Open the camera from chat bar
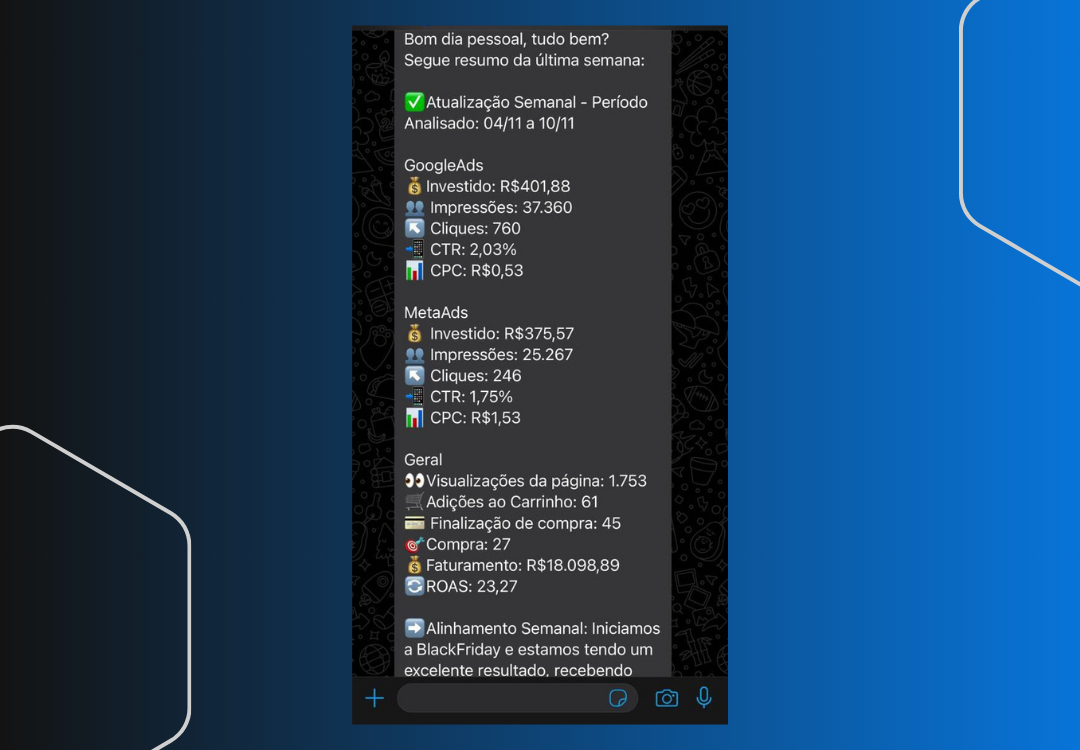The image size is (1080, 750). [666, 698]
